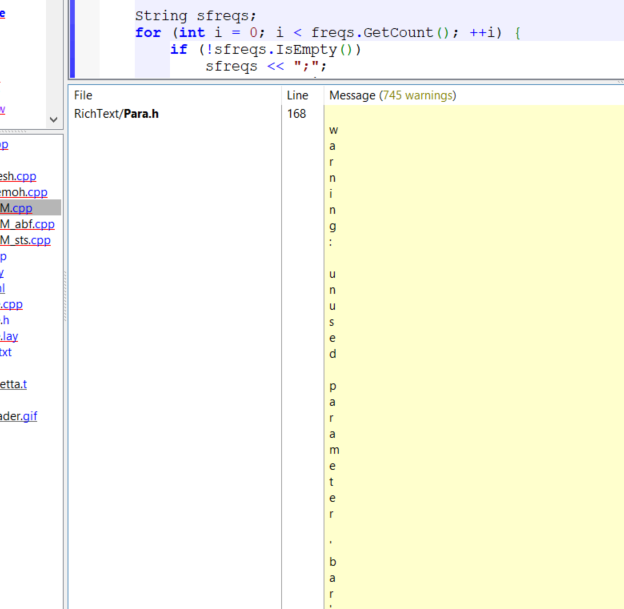Open the .h header file entry
This screenshot has height=609, width=624.
(5, 320)
